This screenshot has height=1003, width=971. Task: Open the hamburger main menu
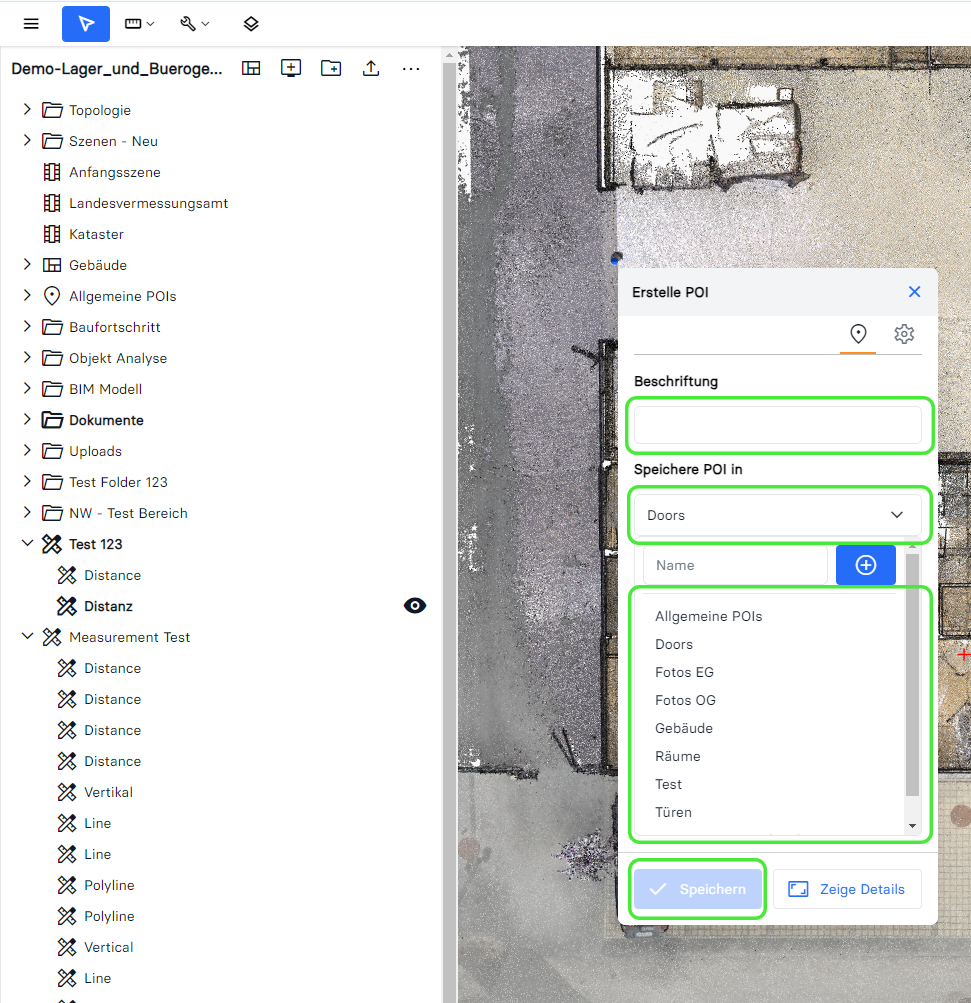pyautogui.click(x=31, y=24)
